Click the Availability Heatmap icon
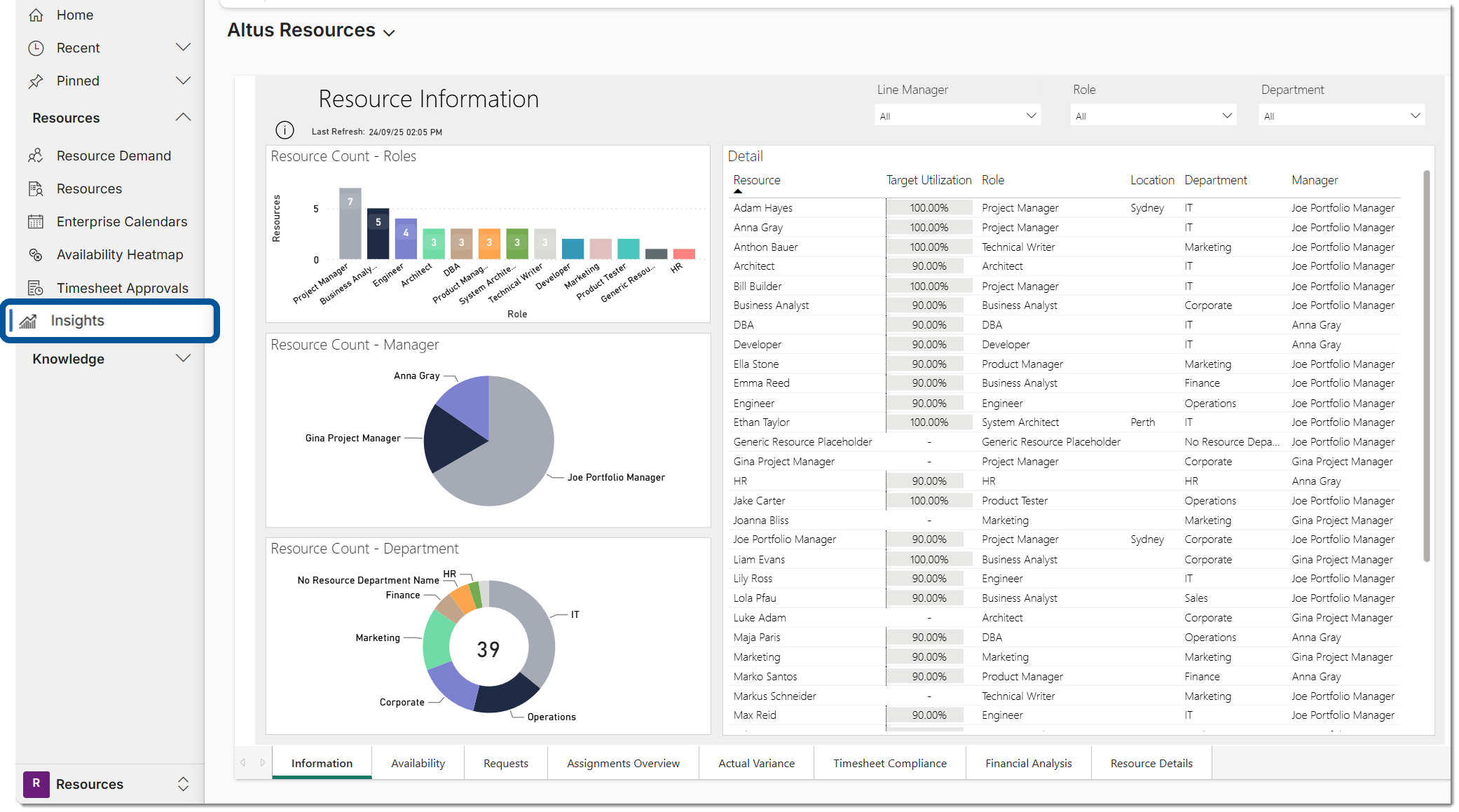The image size is (1459, 812). (x=36, y=255)
